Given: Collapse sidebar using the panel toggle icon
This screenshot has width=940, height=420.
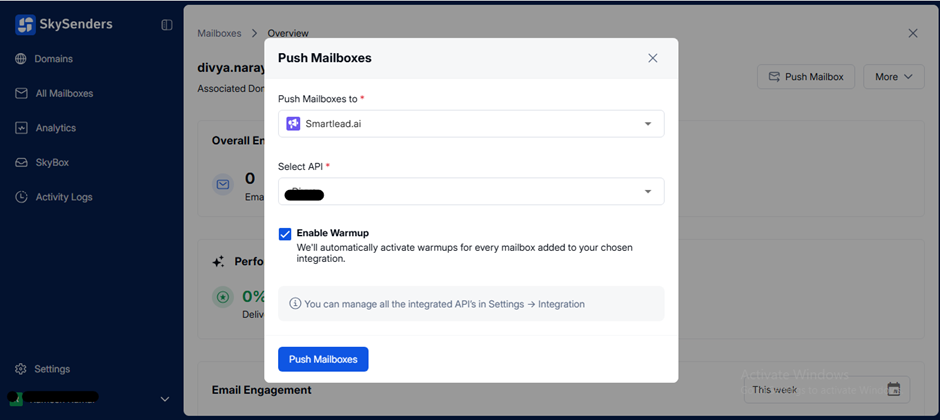Looking at the screenshot, I should 167,25.
